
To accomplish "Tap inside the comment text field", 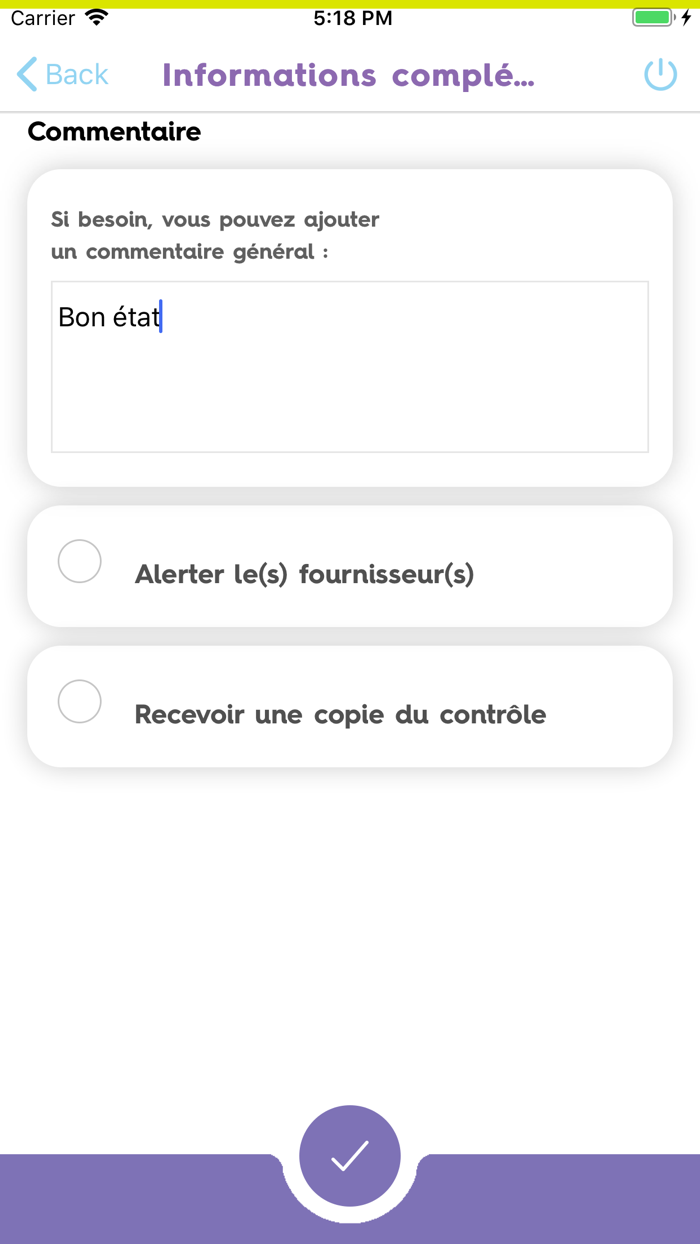I will [x=349, y=365].
